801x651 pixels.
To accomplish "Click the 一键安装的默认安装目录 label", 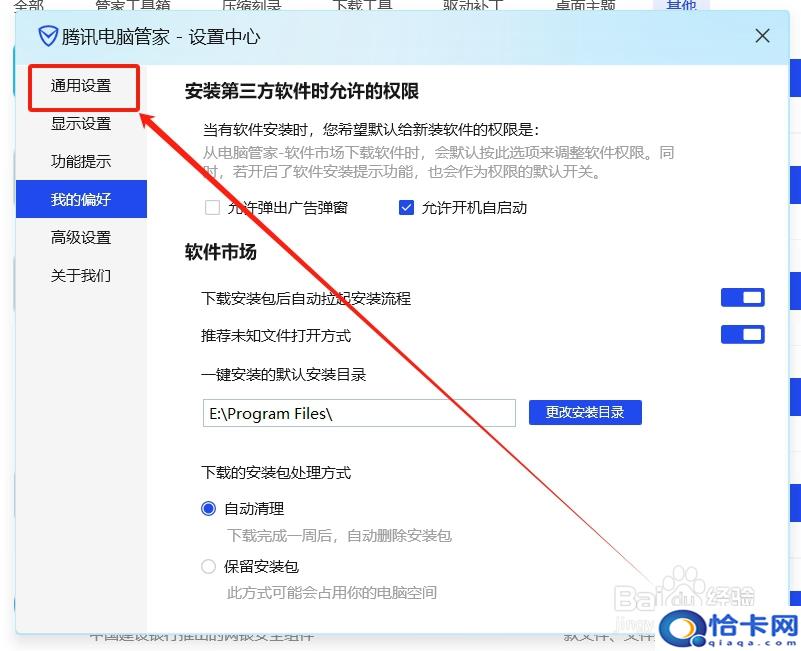I will [x=284, y=375].
